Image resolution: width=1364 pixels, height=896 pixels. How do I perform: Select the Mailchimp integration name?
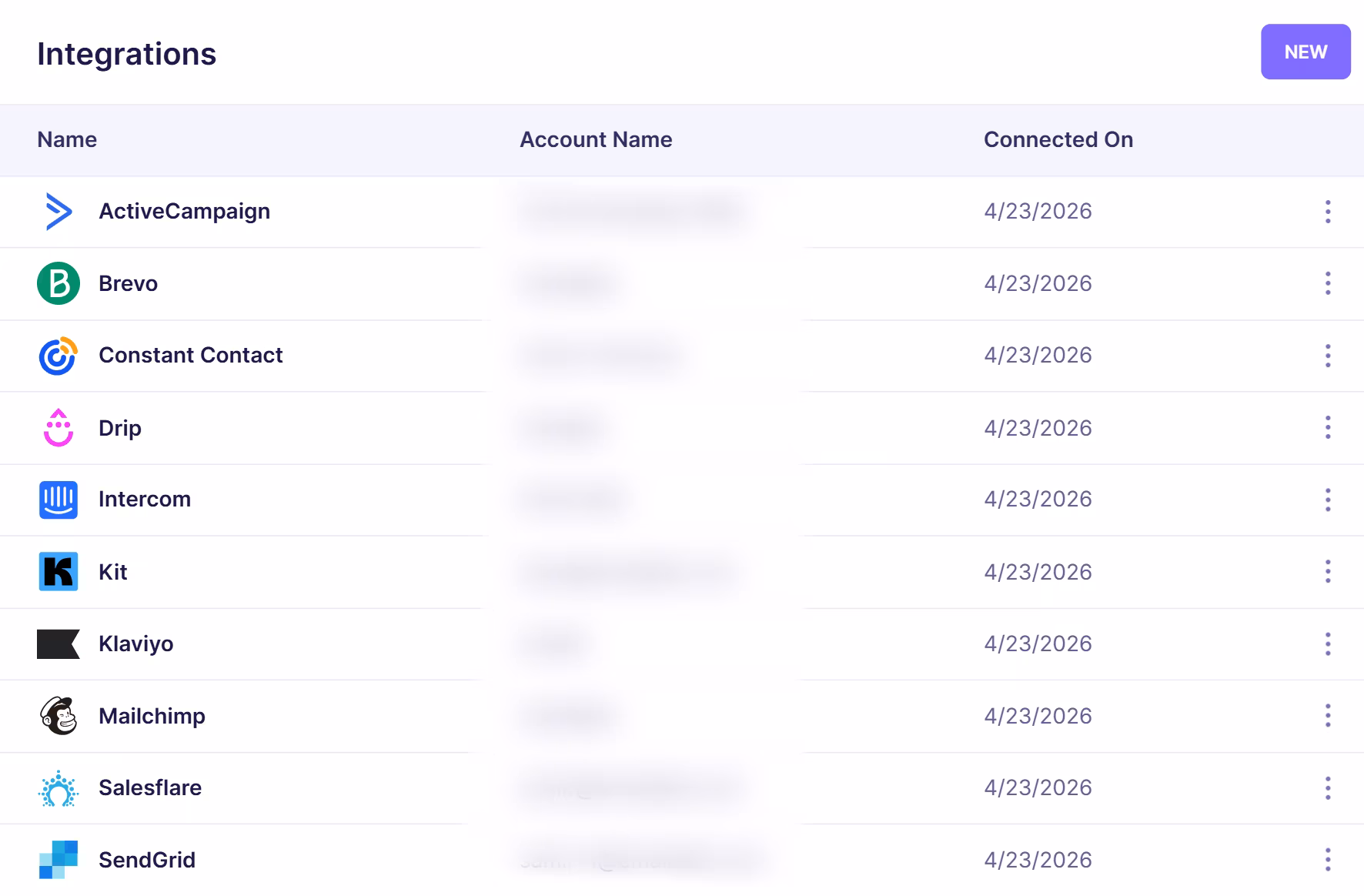coord(152,717)
